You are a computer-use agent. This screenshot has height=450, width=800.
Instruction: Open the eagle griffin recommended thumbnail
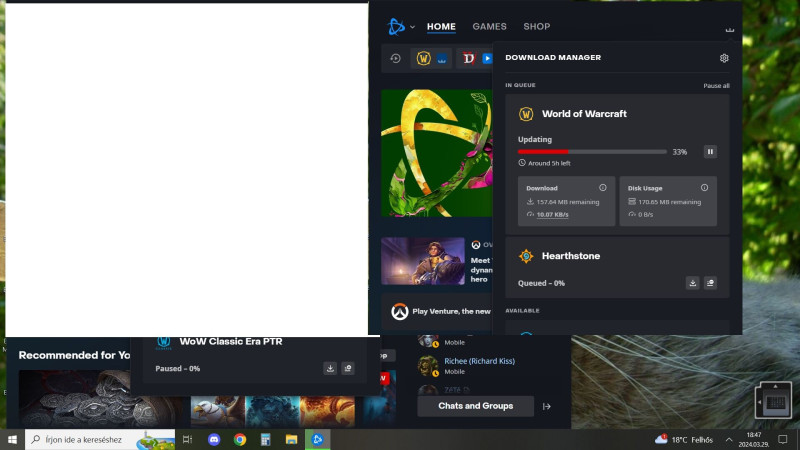[218, 411]
